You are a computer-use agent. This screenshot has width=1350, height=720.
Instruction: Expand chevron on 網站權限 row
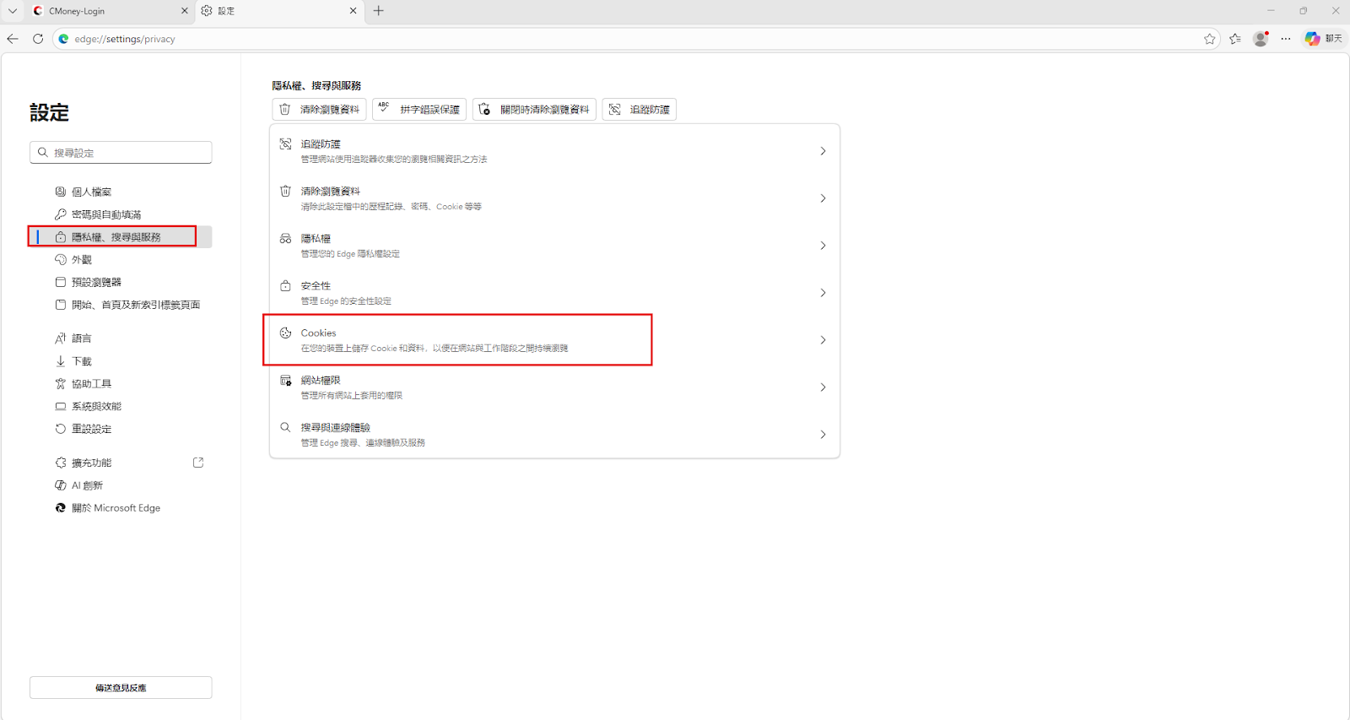tap(823, 387)
